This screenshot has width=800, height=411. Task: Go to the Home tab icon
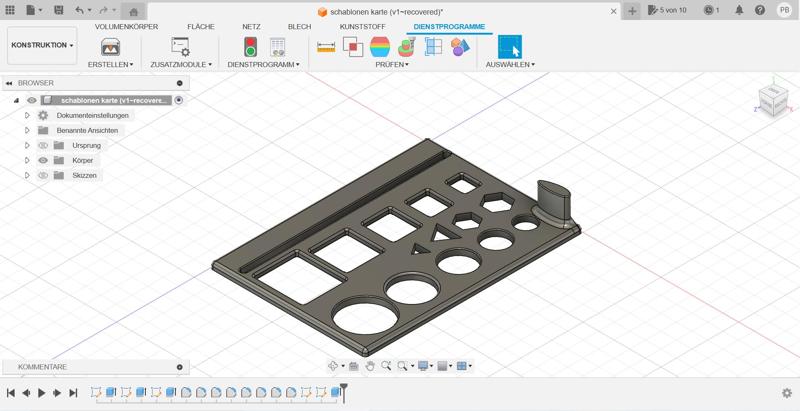(x=134, y=11)
